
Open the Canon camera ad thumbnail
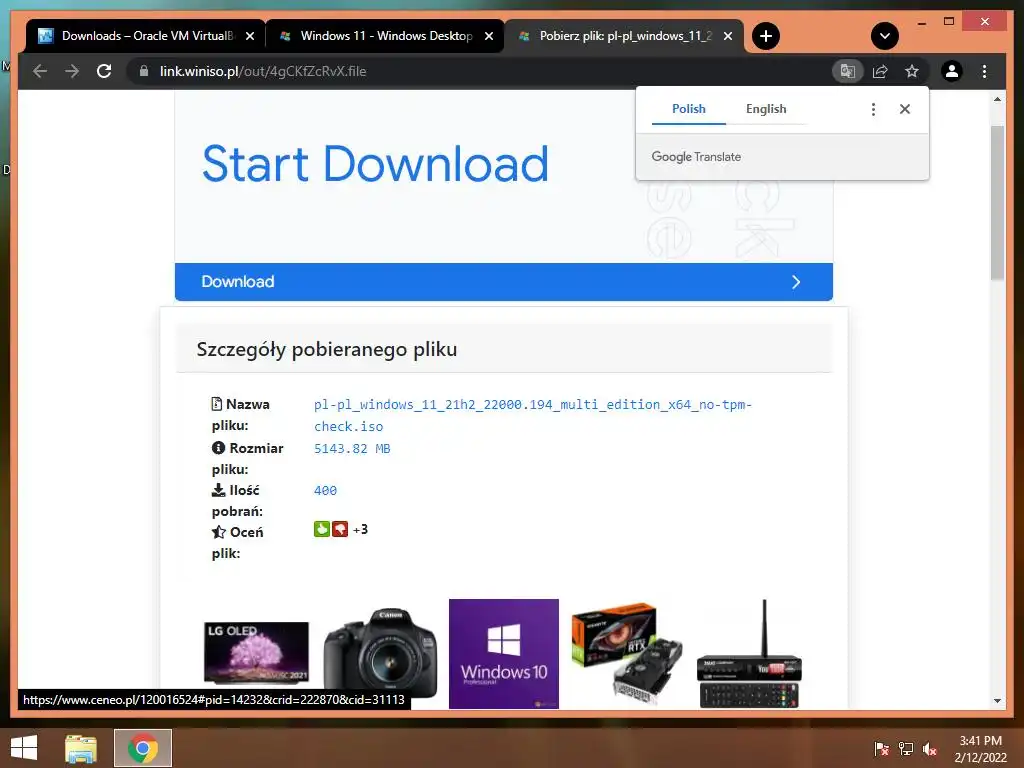380,653
